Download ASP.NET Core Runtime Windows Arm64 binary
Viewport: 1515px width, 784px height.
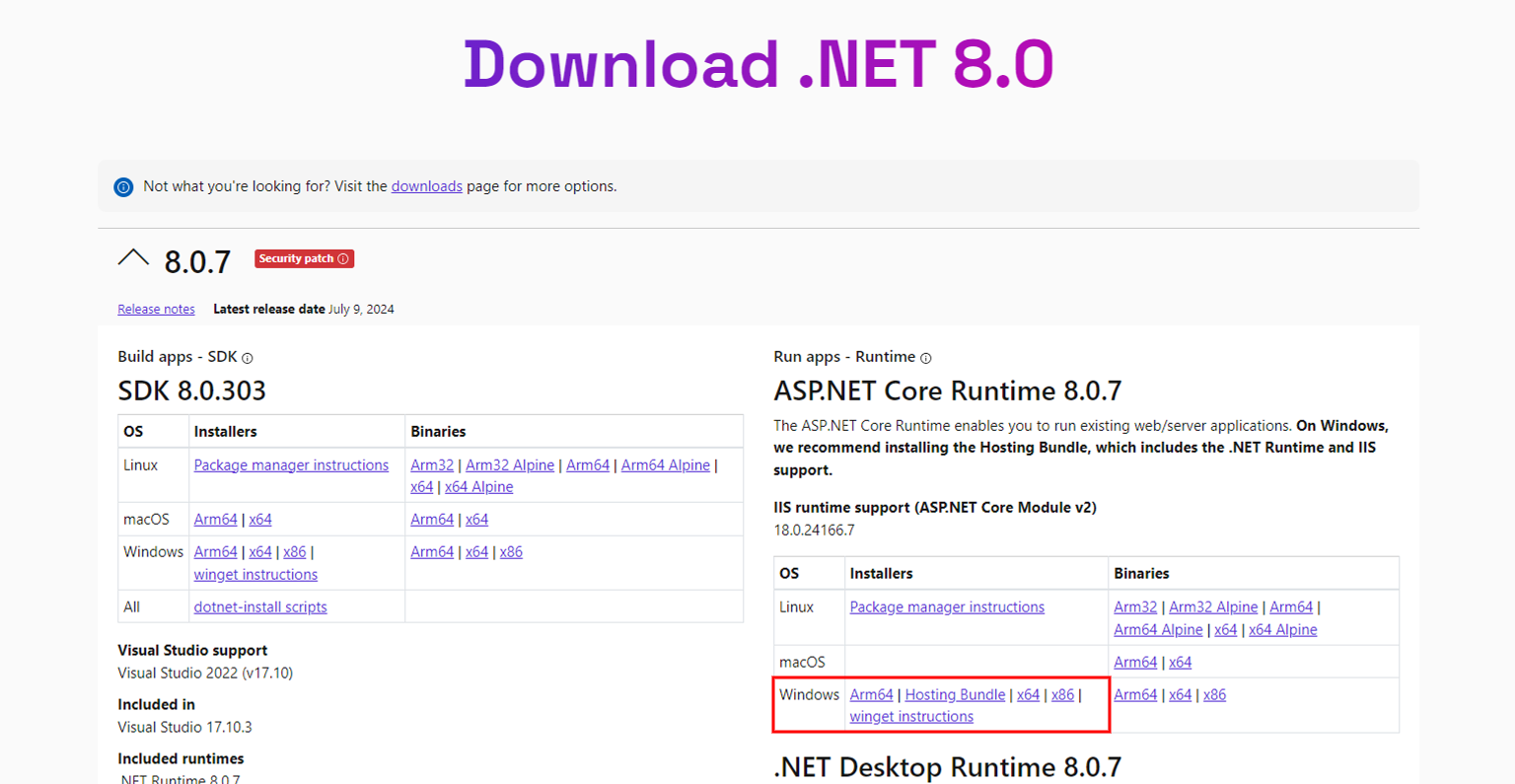[1135, 695]
